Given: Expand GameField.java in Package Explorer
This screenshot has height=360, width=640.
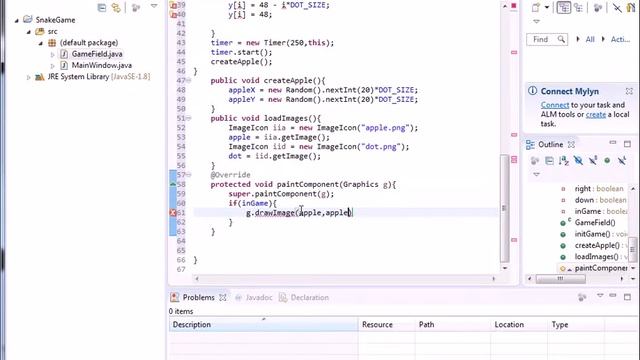Looking at the screenshot, I should click(52, 54).
